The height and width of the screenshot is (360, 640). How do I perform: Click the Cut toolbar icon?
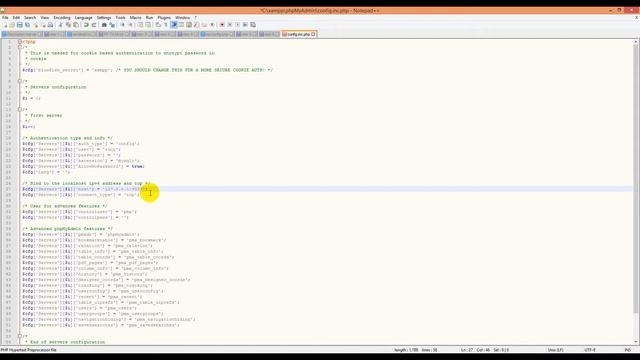click(60, 25)
